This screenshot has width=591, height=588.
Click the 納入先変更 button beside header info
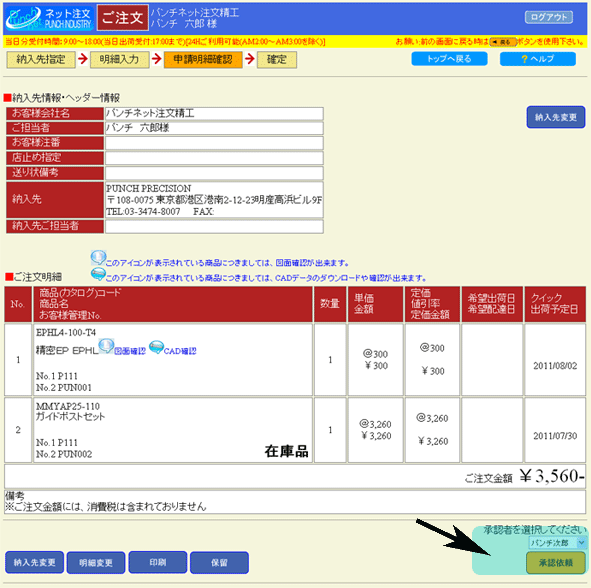coord(556,117)
